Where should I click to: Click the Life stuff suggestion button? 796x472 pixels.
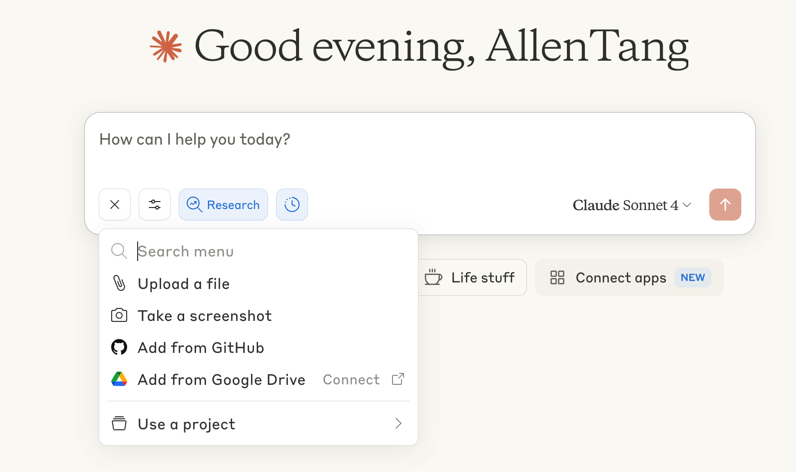(x=472, y=278)
